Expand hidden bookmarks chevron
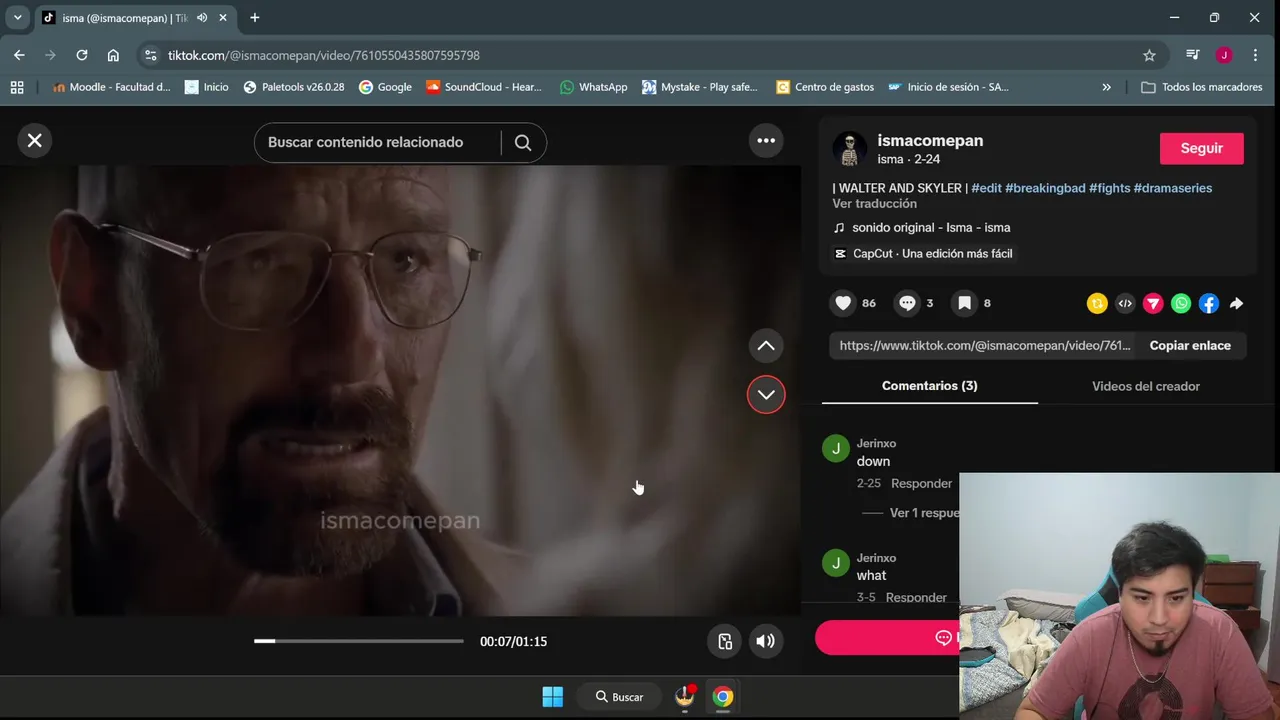Image resolution: width=1280 pixels, height=720 pixels. (1106, 87)
